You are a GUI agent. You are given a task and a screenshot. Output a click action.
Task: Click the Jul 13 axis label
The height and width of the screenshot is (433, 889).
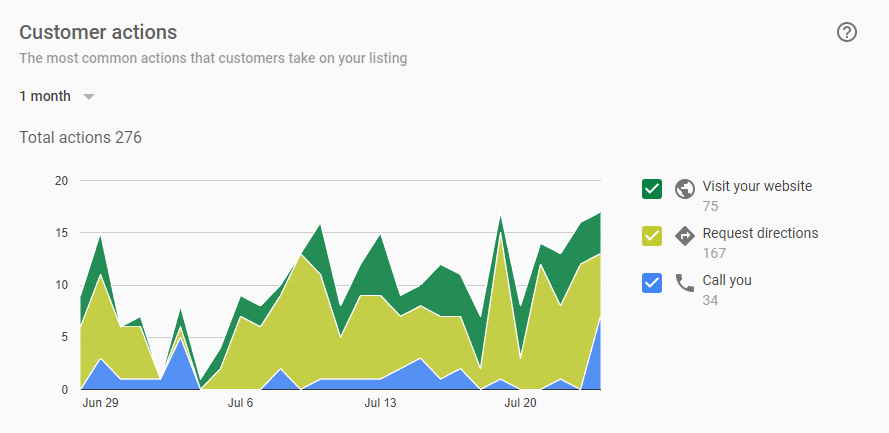click(x=380, y=404)
